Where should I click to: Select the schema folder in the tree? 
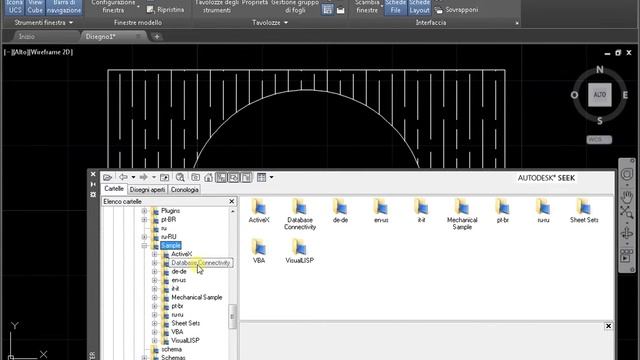[171, 349]
